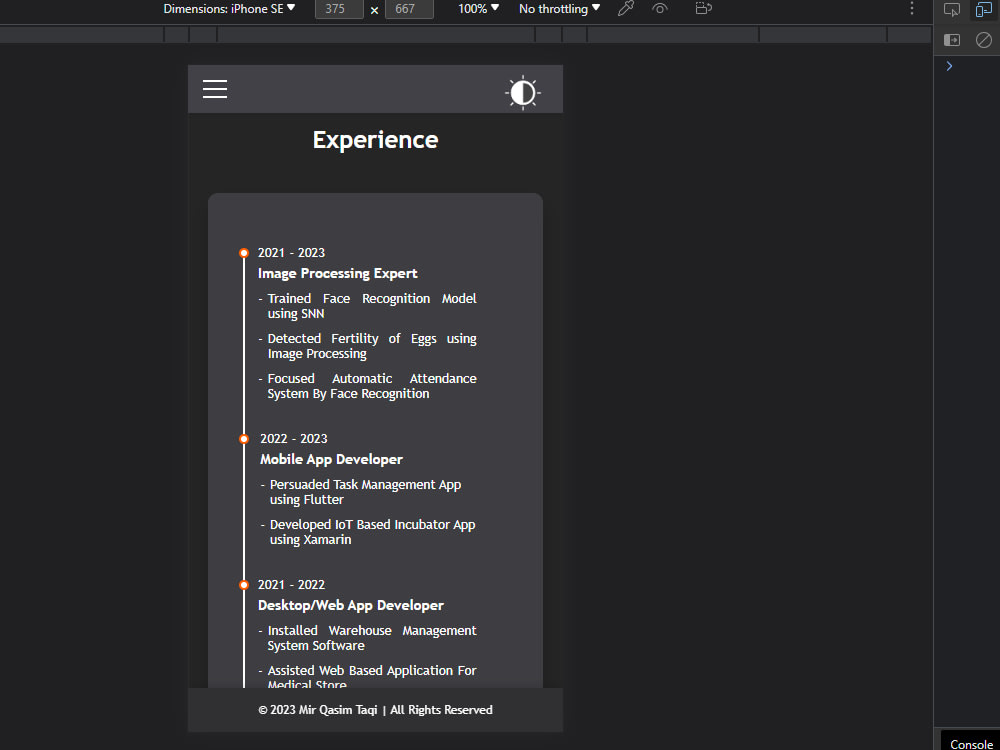Select the inspect element cursor icon
Viewport: 1000px width, 750px height.
[x=951, y=9]
